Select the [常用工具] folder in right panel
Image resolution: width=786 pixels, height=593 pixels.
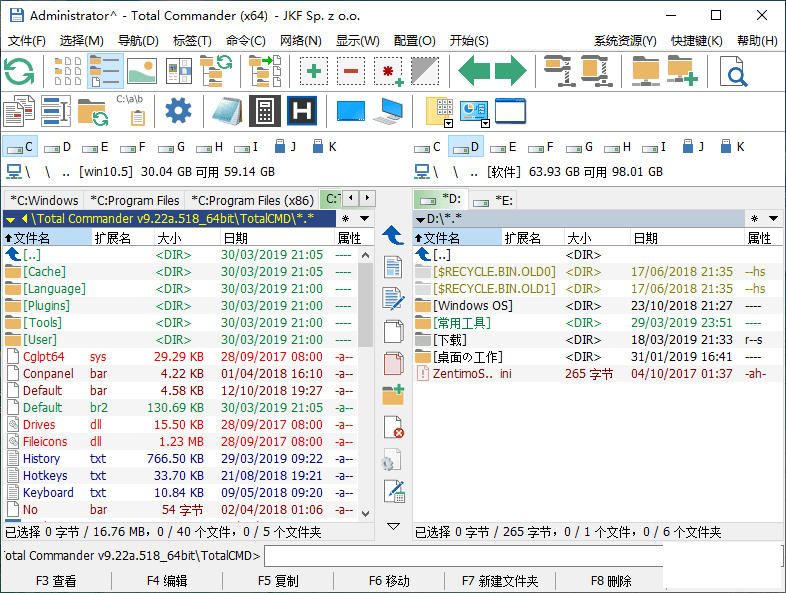597,323
